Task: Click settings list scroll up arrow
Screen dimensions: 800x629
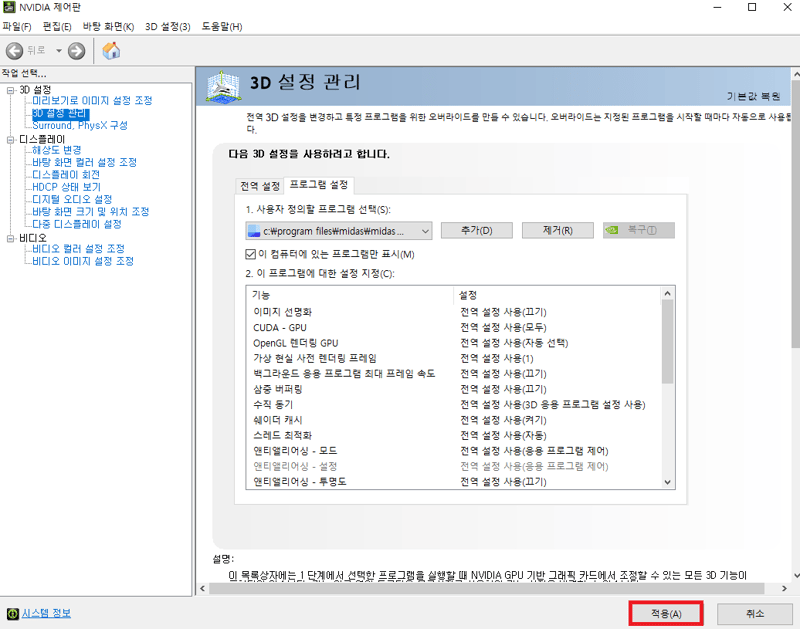Action: pos(667,293)
